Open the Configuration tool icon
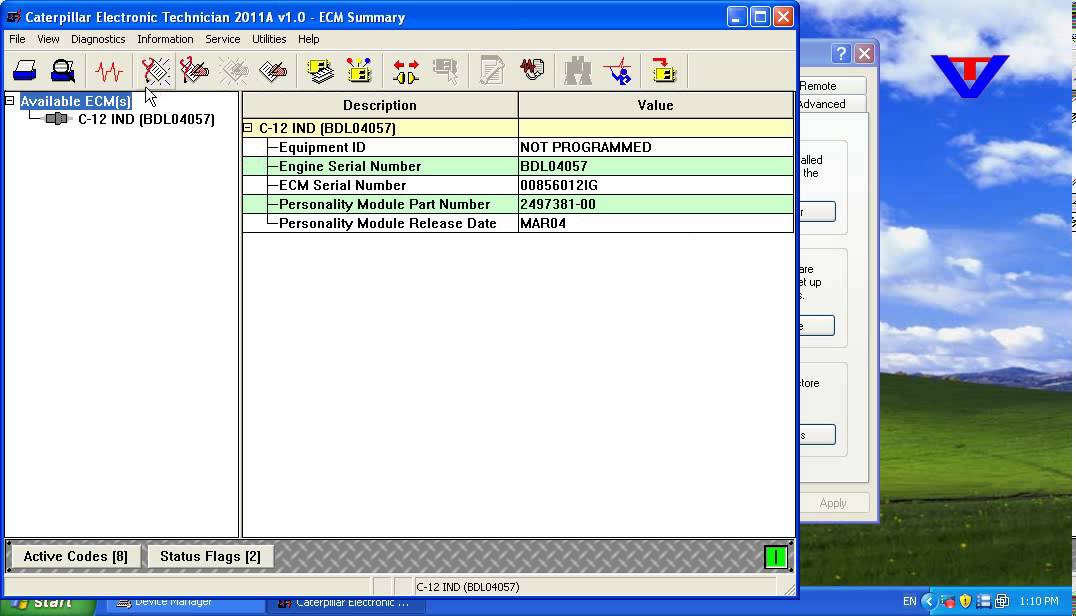1076x616 pixels. tap(359, 71)
